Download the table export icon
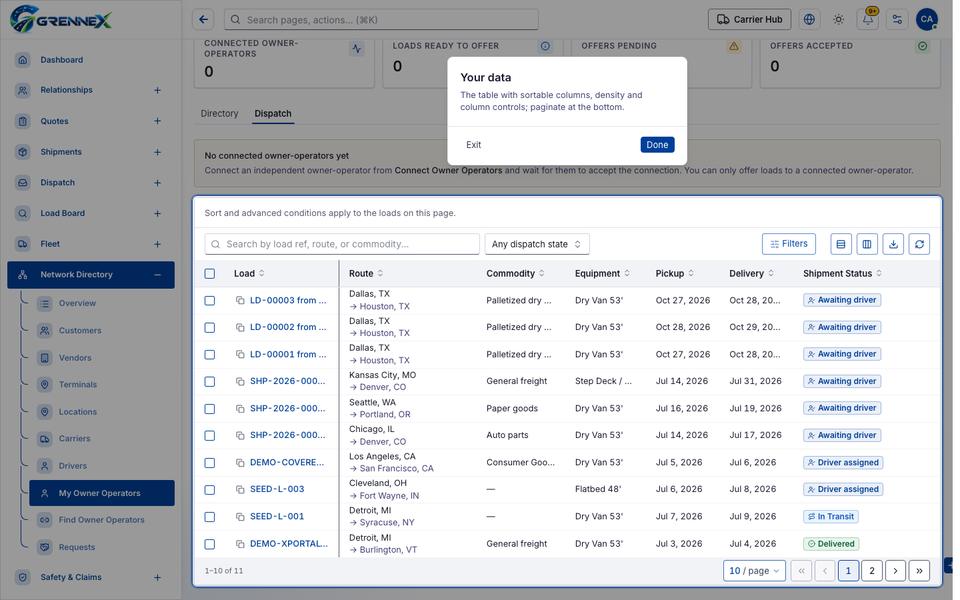The image size is (960, 600). tap(893, 244)
